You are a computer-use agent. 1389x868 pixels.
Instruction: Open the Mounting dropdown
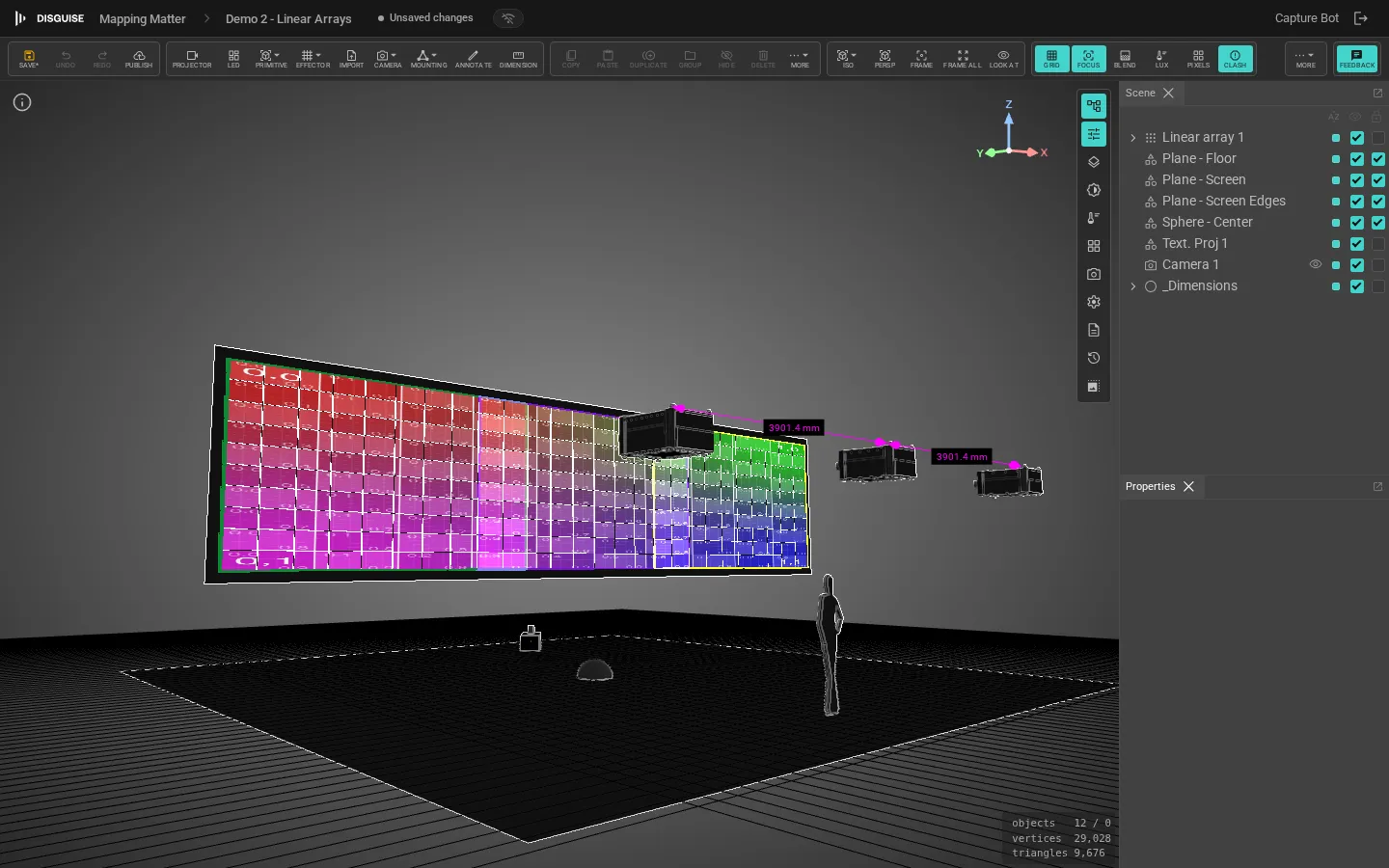click(x=428, y=59)
